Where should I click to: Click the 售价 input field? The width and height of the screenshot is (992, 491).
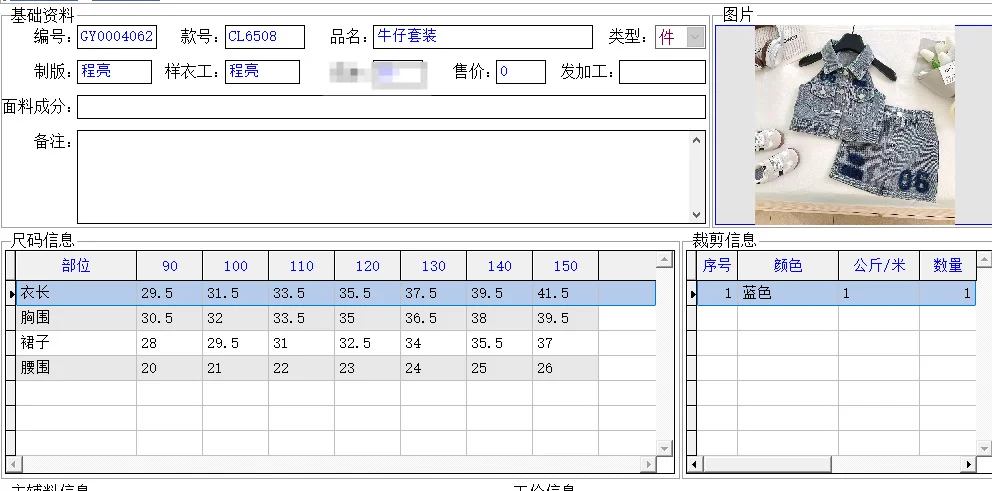click(521, 71)
